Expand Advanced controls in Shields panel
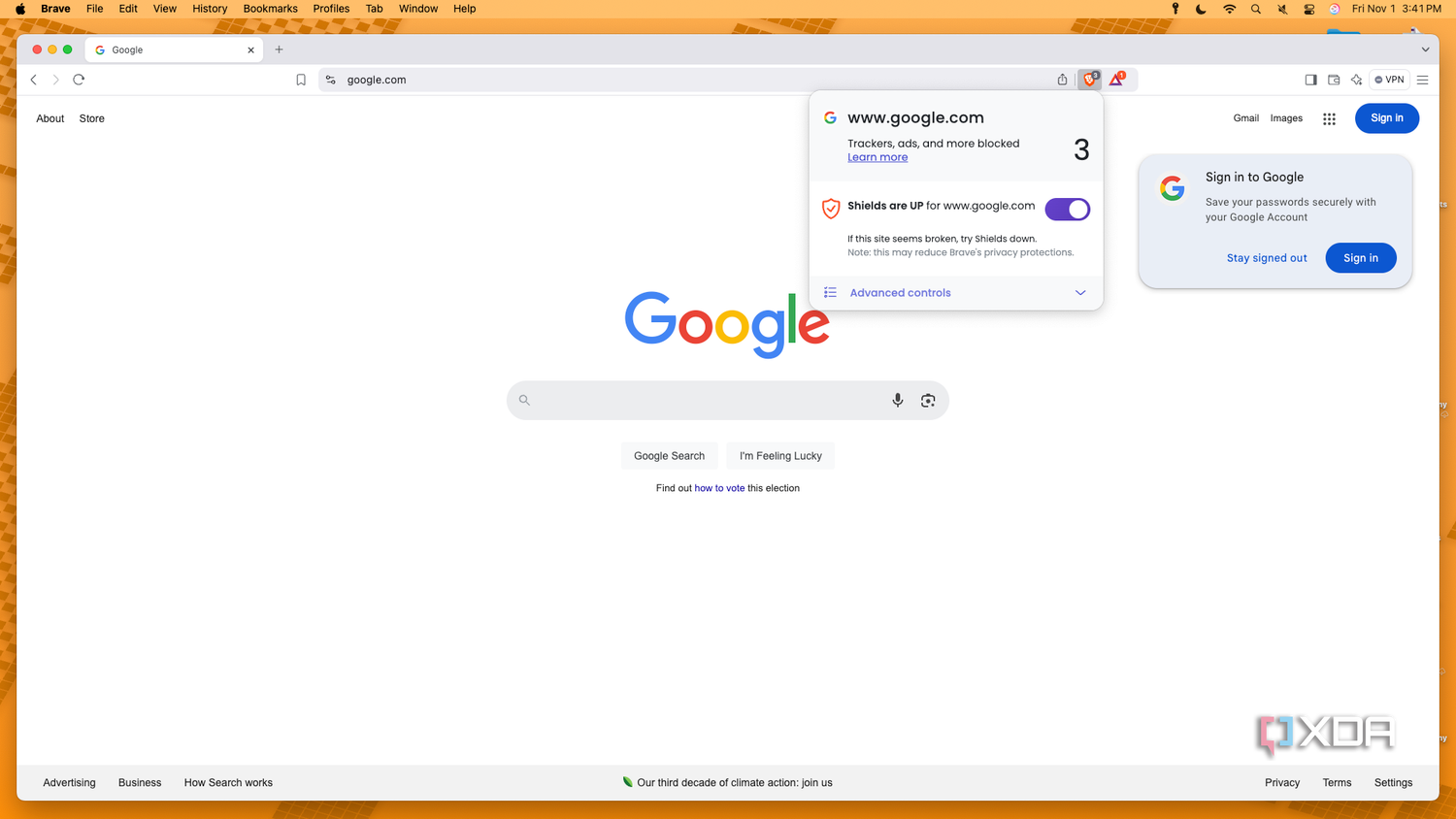Image resolution: width=1456 pixels, height=819 pixels. 956,292
